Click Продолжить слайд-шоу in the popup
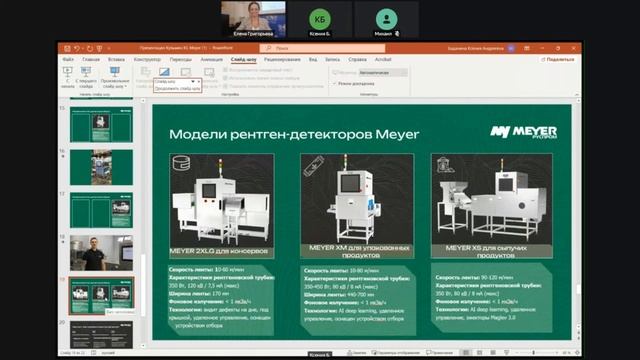 (x=178, y=88)
